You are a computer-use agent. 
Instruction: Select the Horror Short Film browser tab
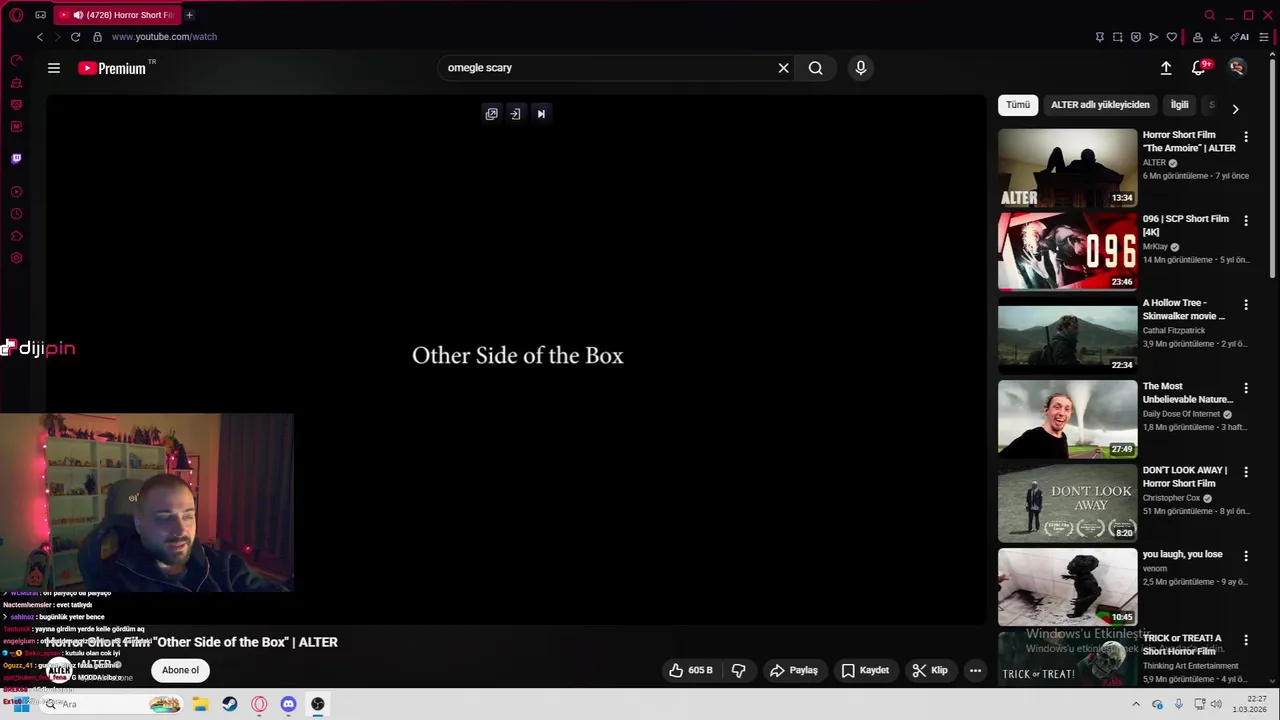tap(116, 15)
